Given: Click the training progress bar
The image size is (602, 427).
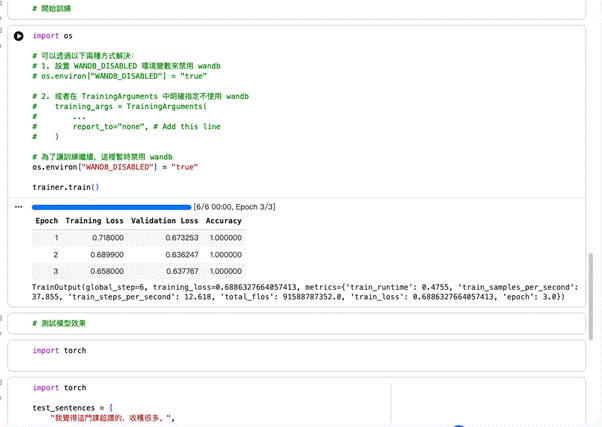Looking at the screenshot, I should coord(111,207).
